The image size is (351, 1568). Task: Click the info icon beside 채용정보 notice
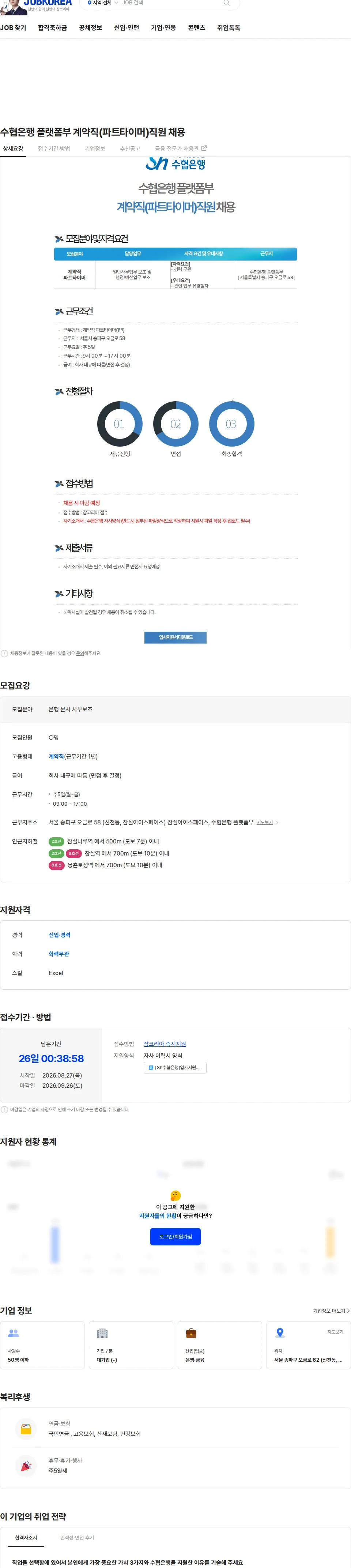[x=5, y=654]
